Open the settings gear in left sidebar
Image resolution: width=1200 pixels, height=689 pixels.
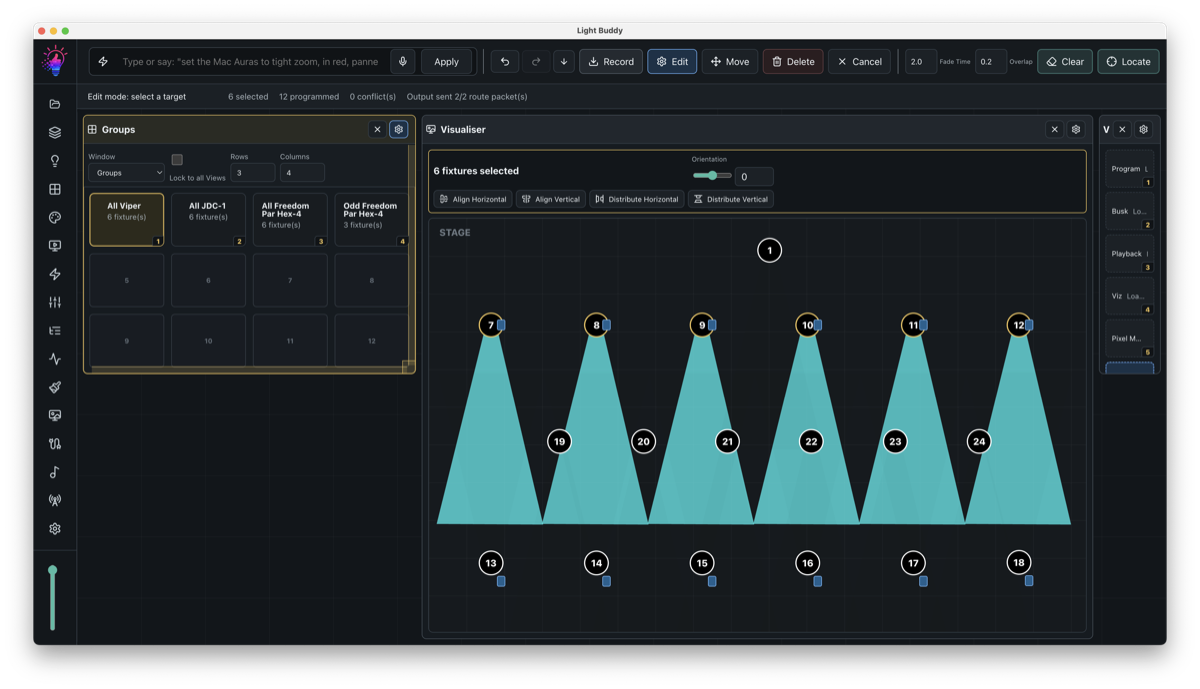pyautogui.click(x=55, y=529)
